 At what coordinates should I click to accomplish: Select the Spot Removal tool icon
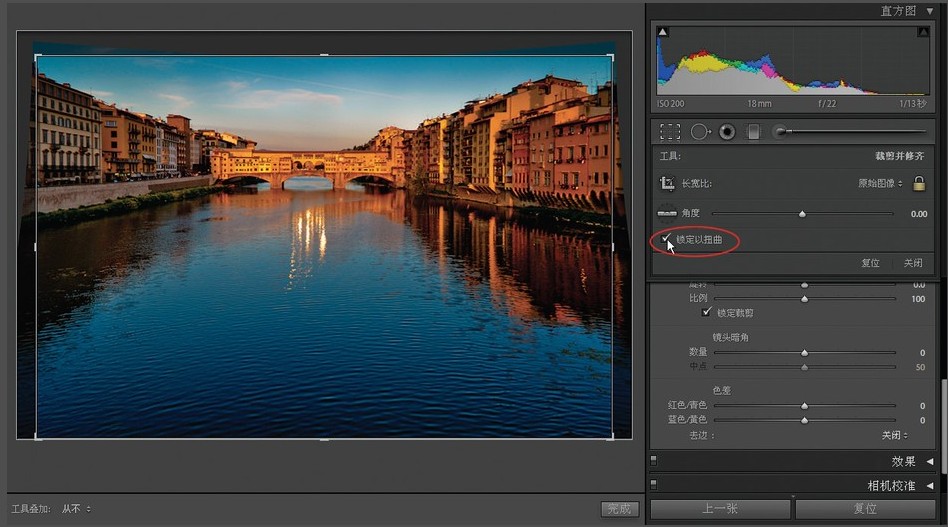pyautogui.click(x=700, y=132)
